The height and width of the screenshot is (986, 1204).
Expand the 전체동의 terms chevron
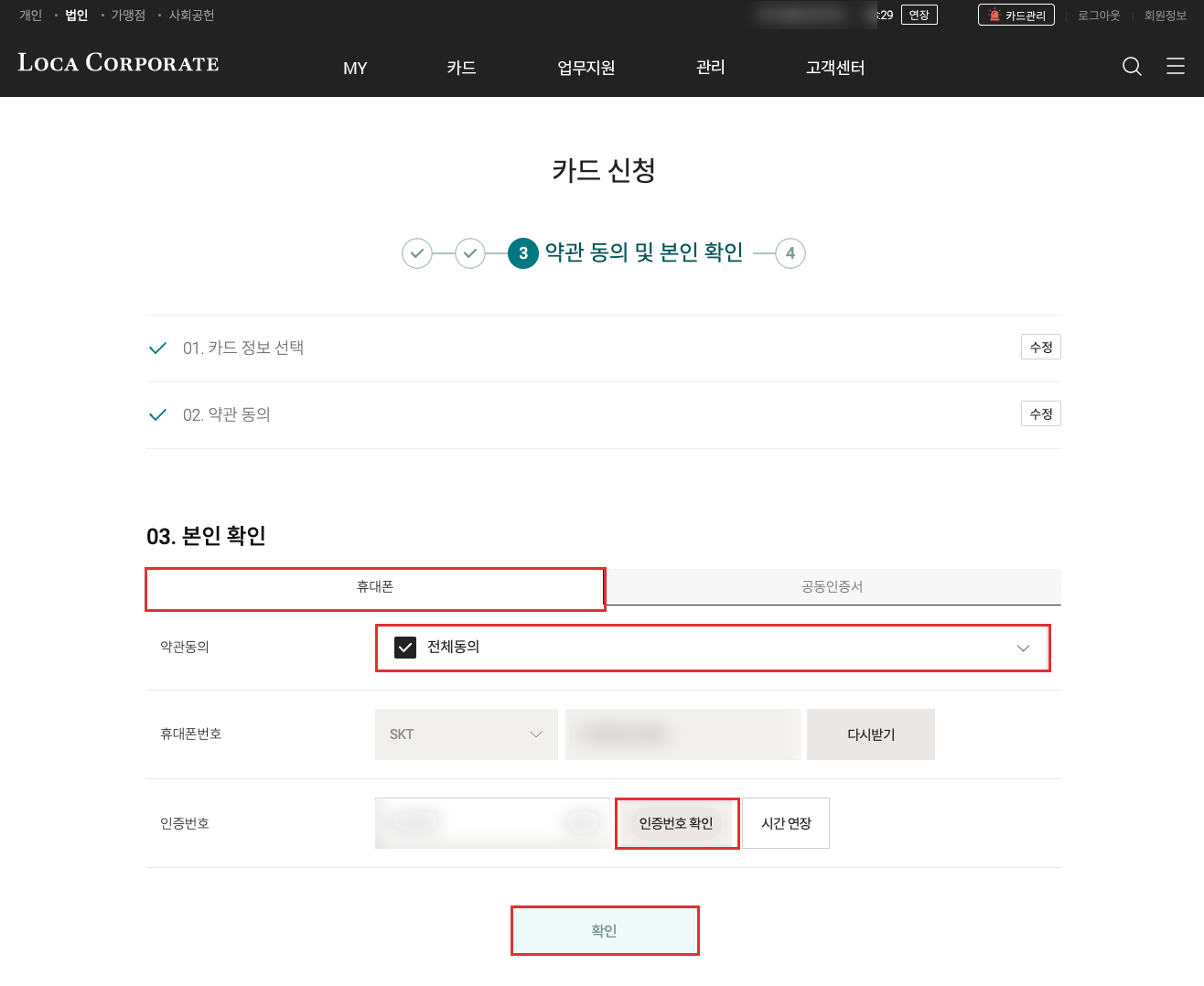(x=1023, y=648)
